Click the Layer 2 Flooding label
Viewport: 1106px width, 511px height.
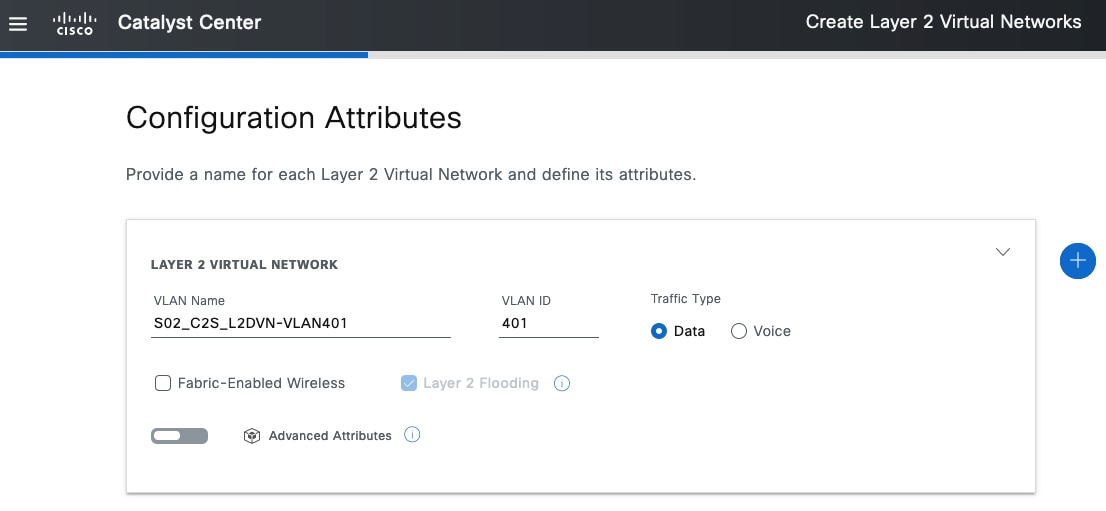481,383
